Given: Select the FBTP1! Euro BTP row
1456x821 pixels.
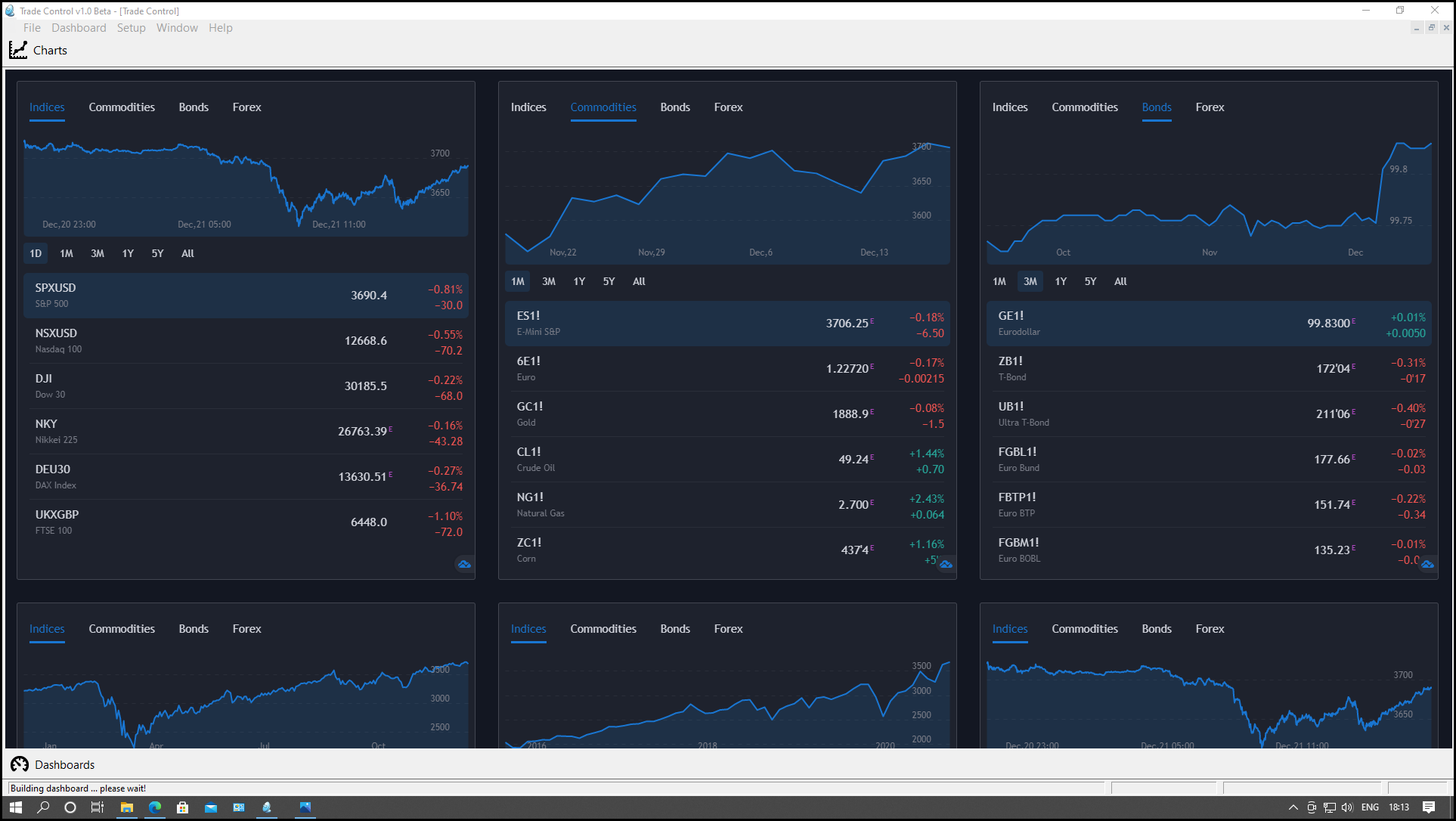Looking at the screenshot, I should (x=1210, y=505).
